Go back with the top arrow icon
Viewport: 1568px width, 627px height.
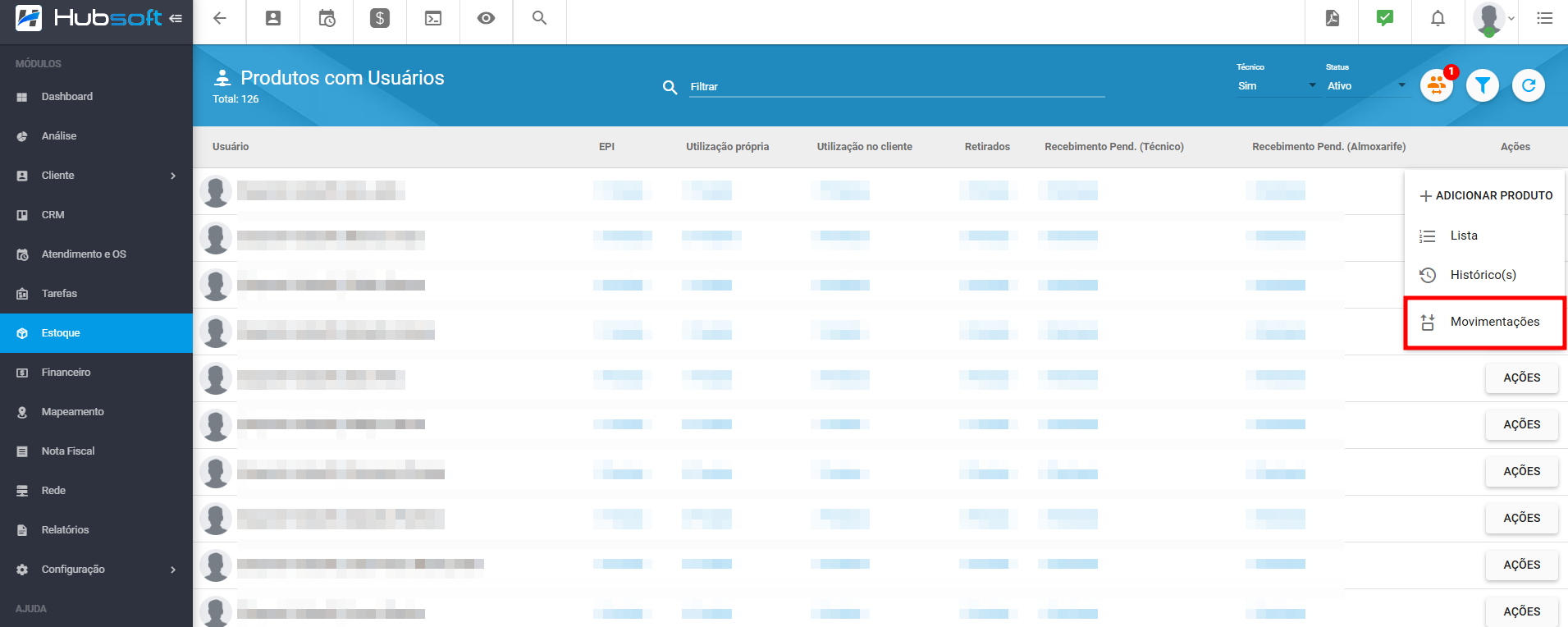[x=220, y=18]
